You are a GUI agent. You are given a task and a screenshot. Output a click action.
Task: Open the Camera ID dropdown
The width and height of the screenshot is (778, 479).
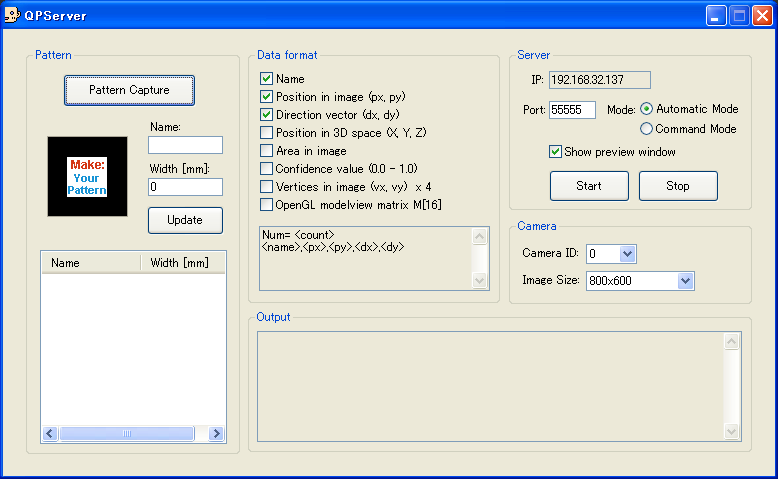click(627, 254)
